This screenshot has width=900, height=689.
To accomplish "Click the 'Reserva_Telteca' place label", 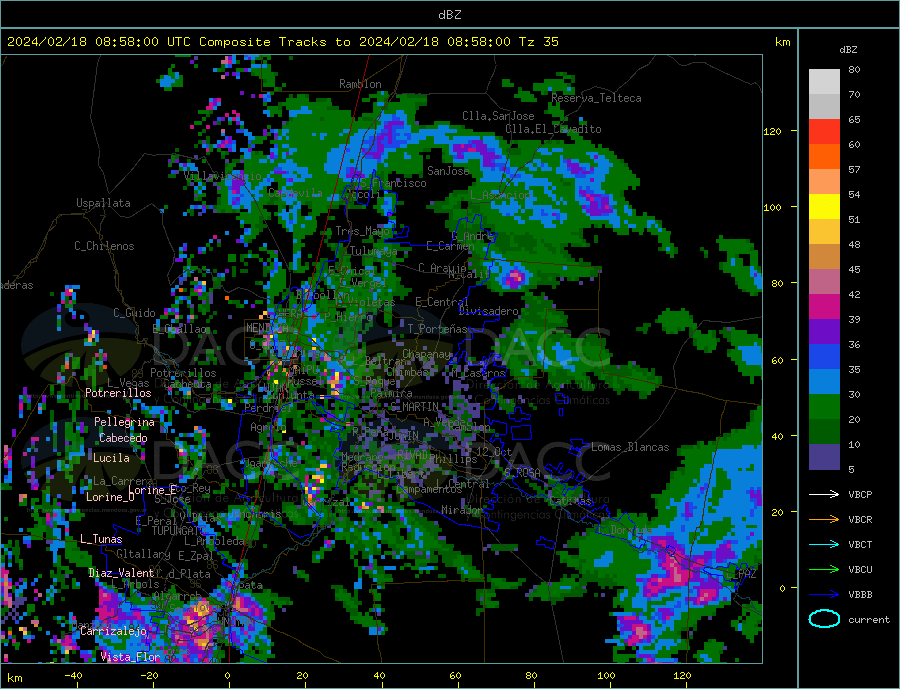I will [596, 98].
